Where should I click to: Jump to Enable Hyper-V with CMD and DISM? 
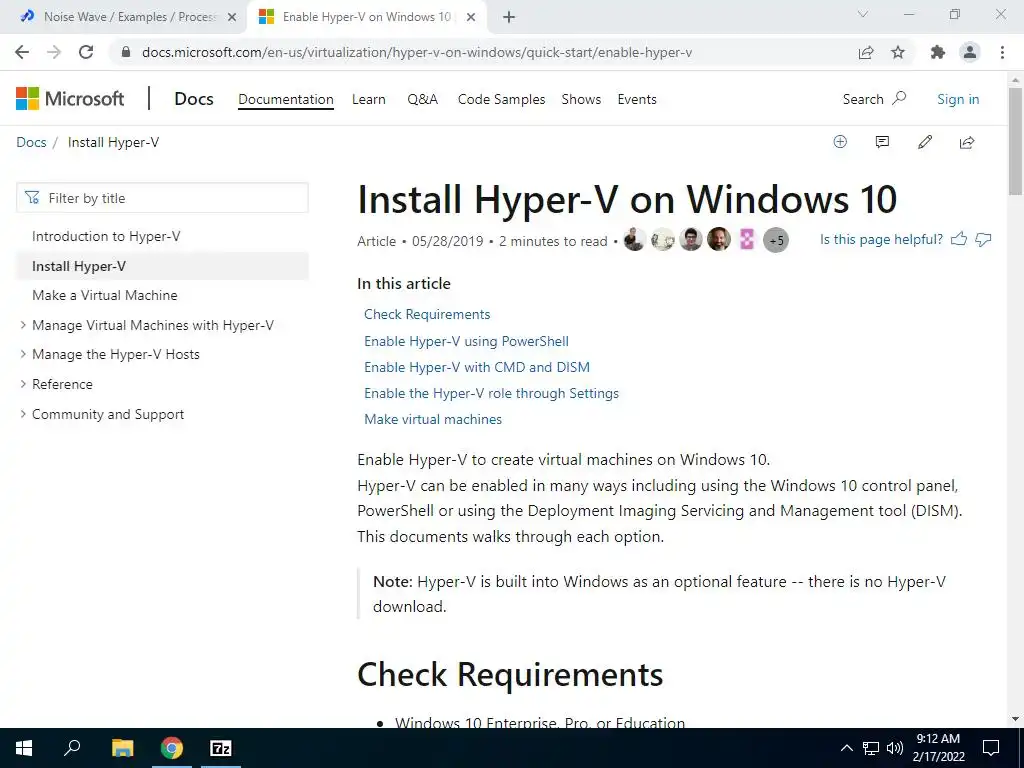tap(477, 367)
